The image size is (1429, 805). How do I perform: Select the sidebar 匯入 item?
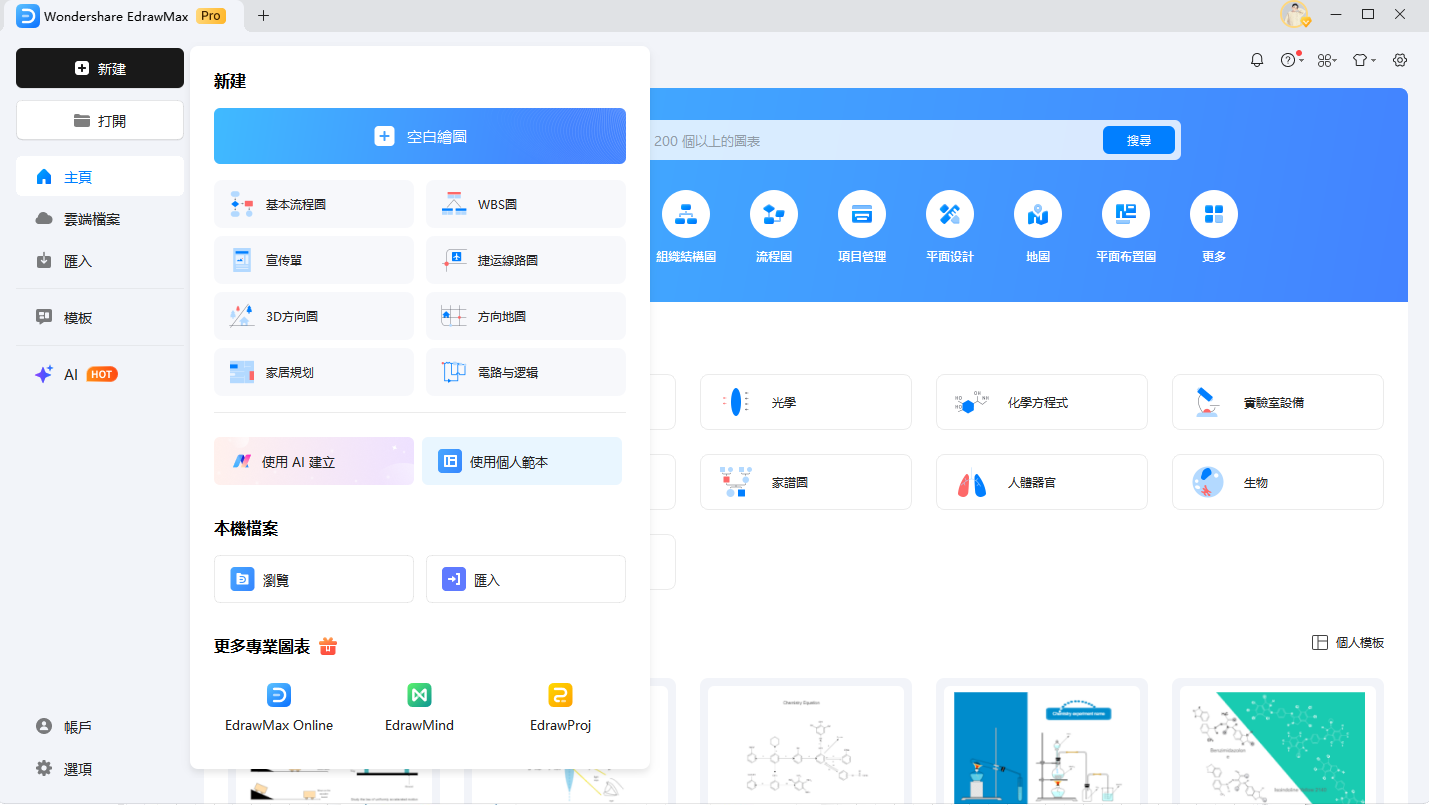pos(100,261)
